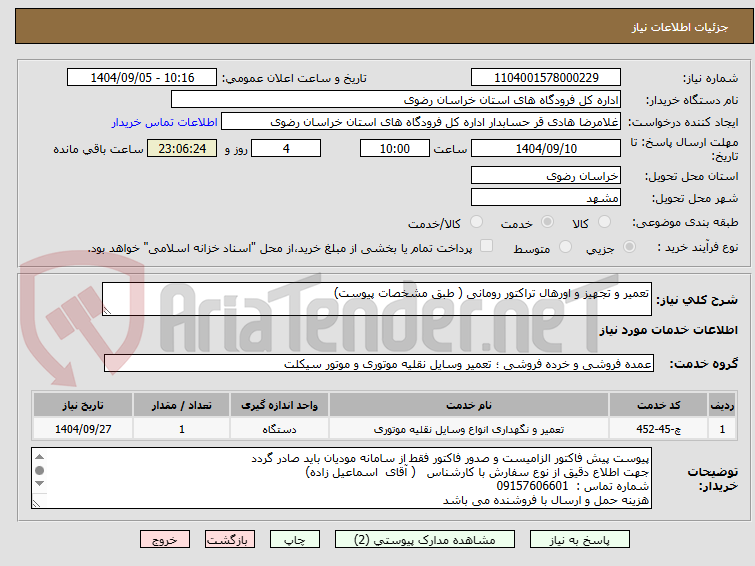Click the استان محل تحویل field
This screenshot has height=566, width=755.
point(546,176)
